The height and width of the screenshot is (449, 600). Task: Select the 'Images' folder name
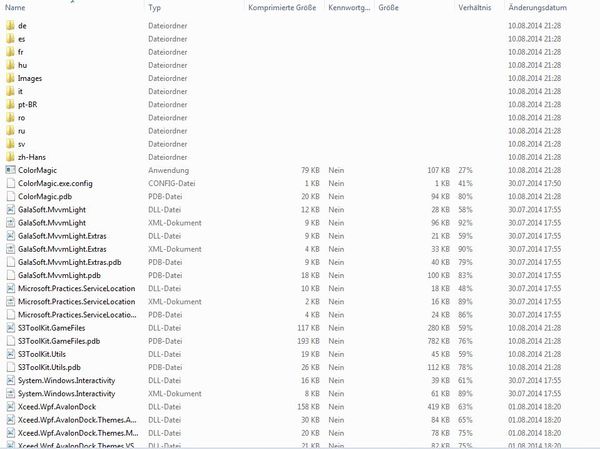coord(30,78)
